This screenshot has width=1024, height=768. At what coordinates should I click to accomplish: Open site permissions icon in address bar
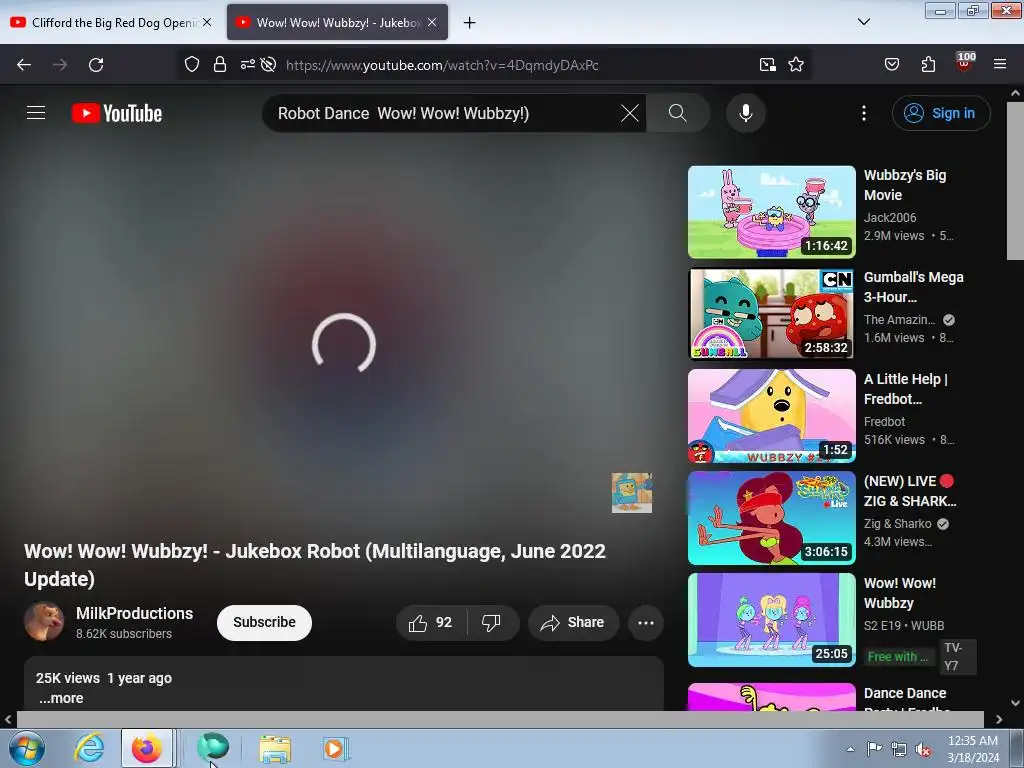tap(248, 65)
